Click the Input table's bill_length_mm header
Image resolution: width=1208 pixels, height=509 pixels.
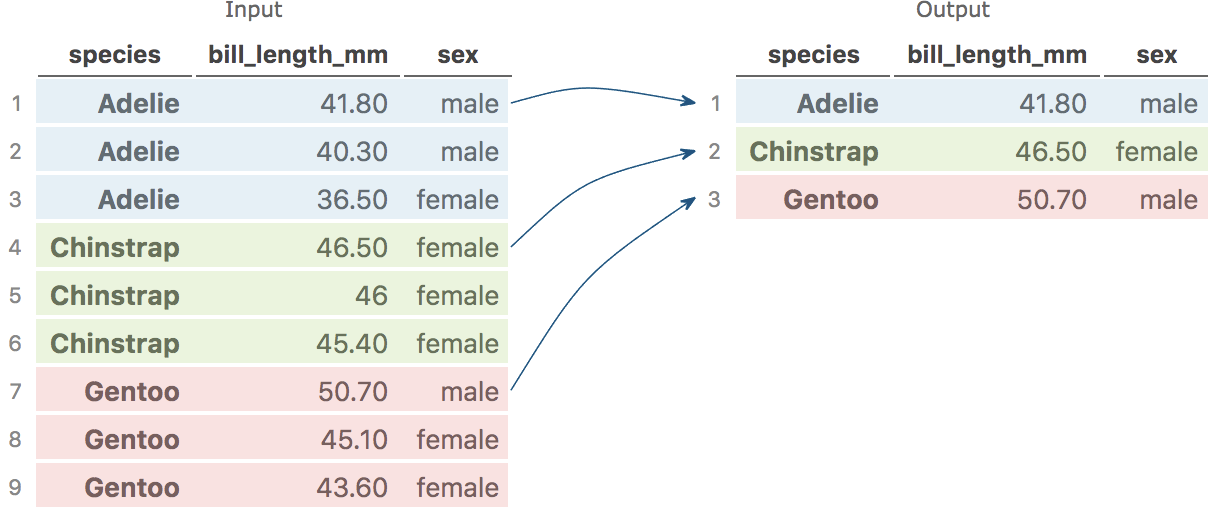tap(298, 55)
